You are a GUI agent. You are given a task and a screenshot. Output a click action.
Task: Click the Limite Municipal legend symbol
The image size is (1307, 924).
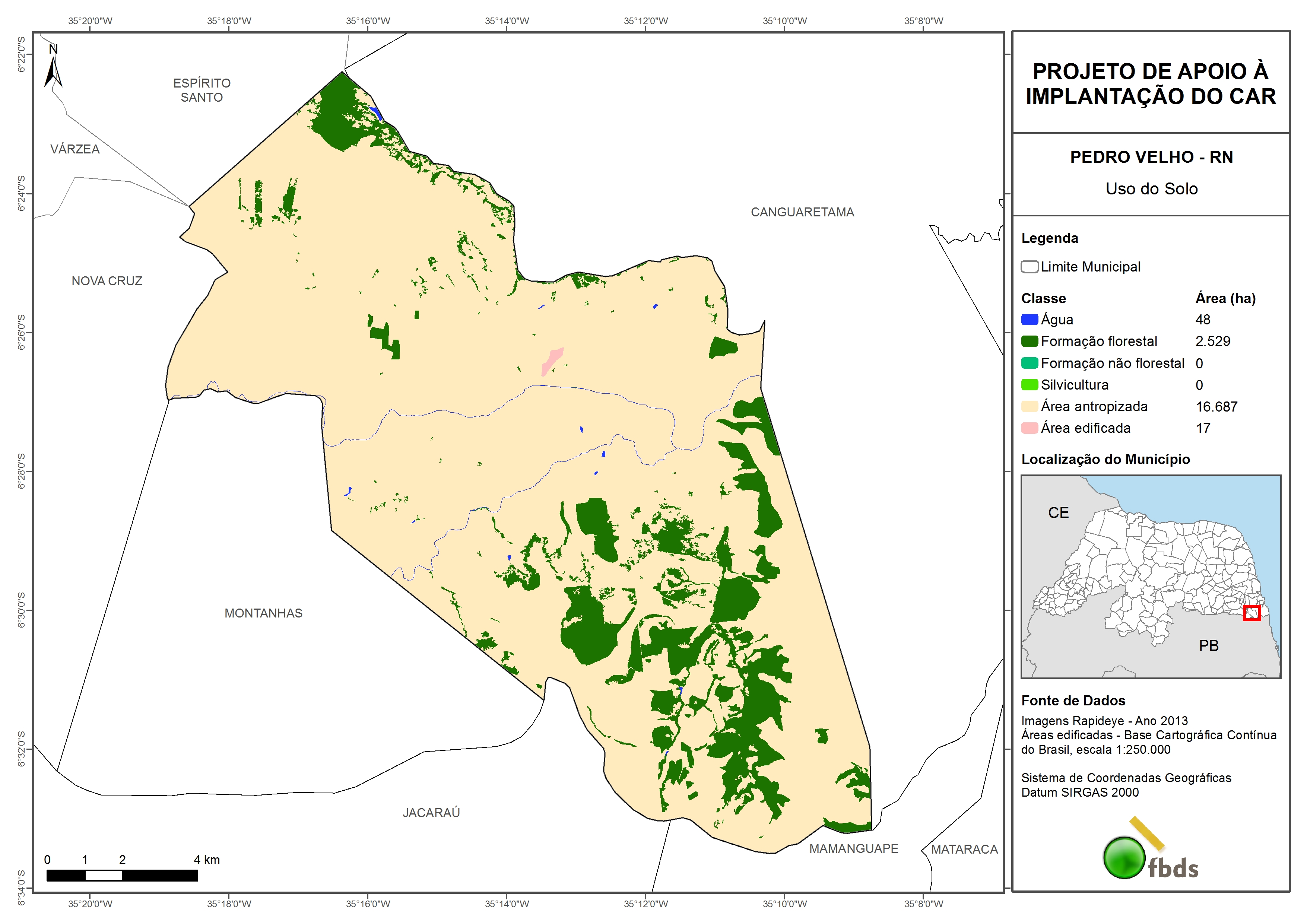pos(1029,266)
